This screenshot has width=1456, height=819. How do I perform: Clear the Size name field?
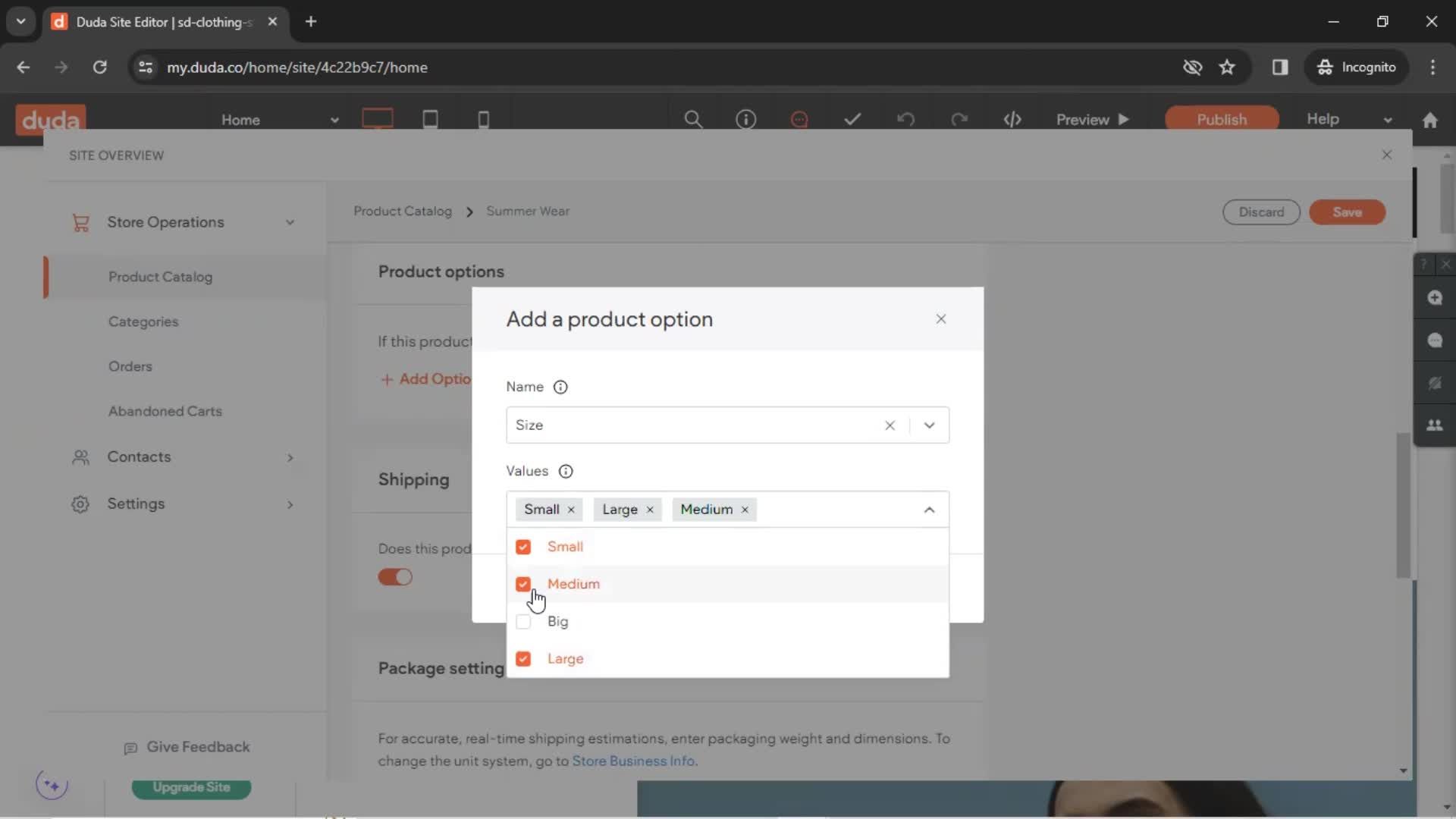pos(890,425)
